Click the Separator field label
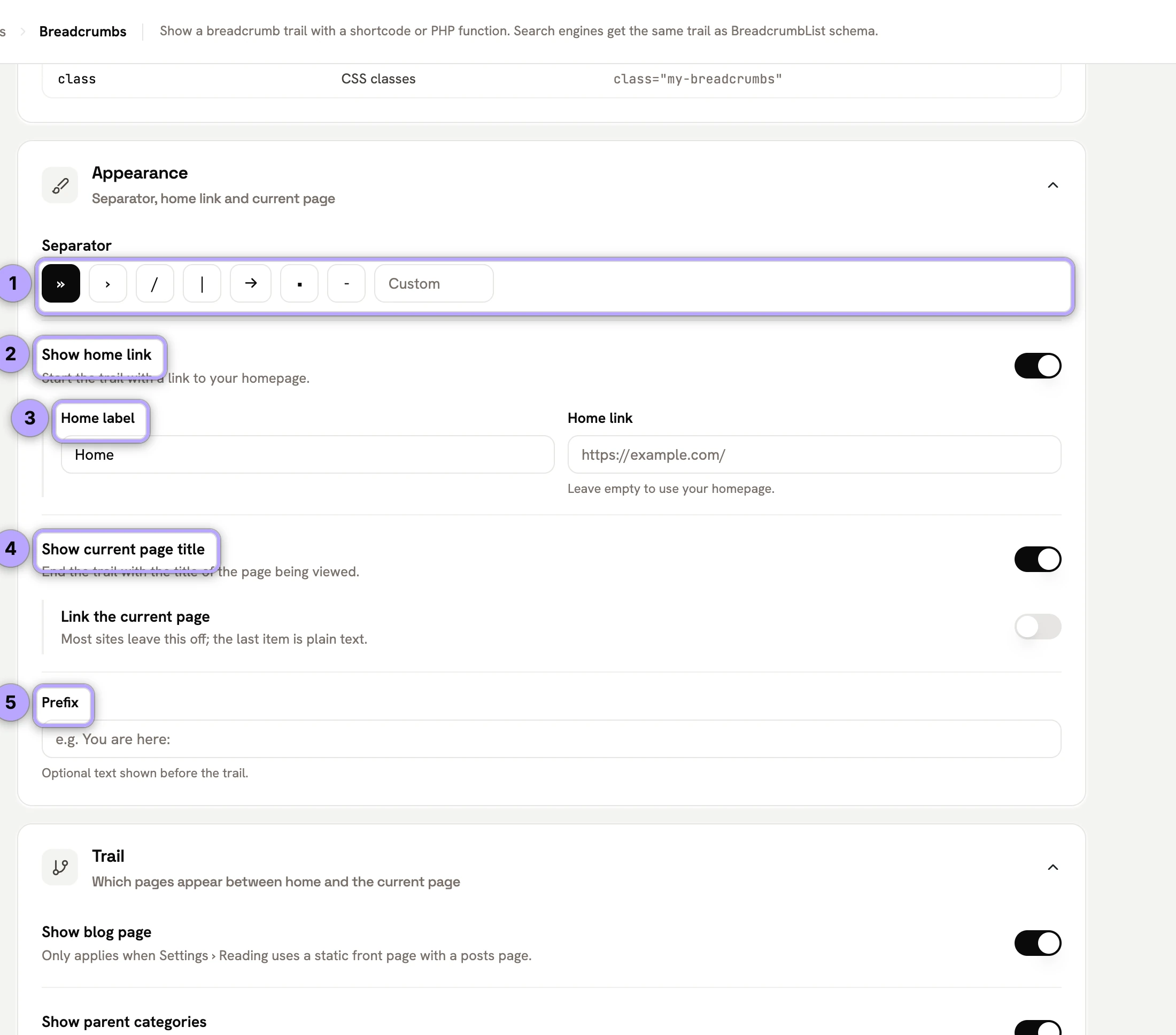 click(x=76, y=246)
